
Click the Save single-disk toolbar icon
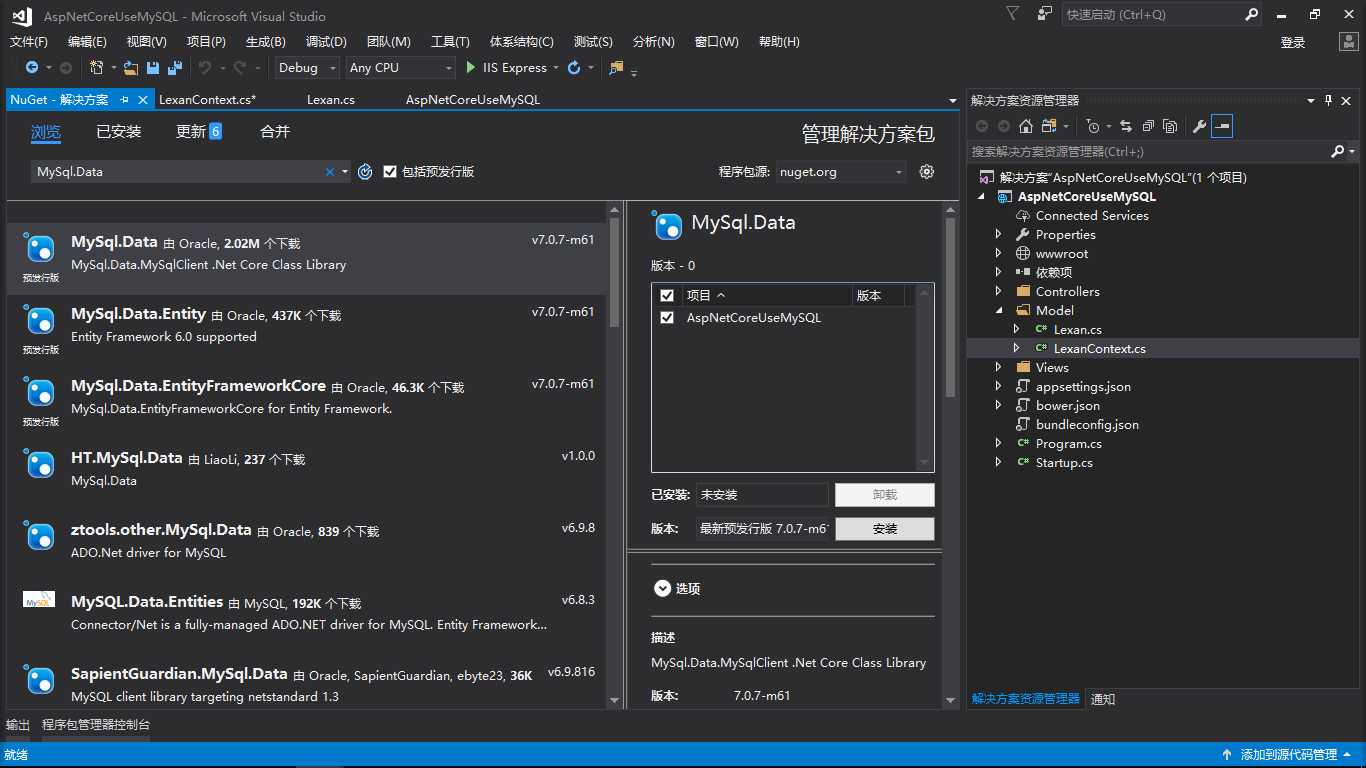[153, 68]
